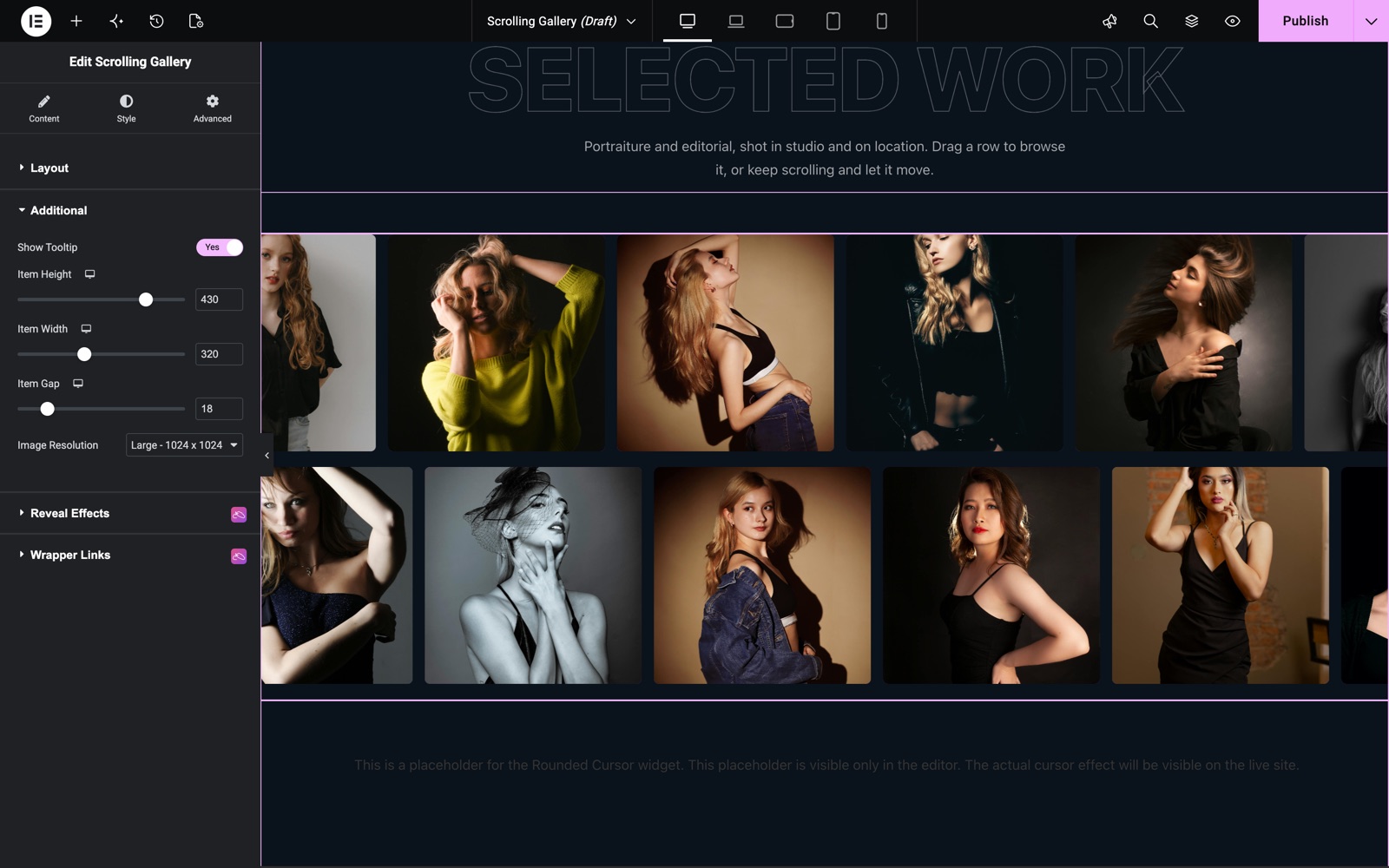Toggle the Show Tooltip switch
1389x868 pixels.
click(220, 247)
